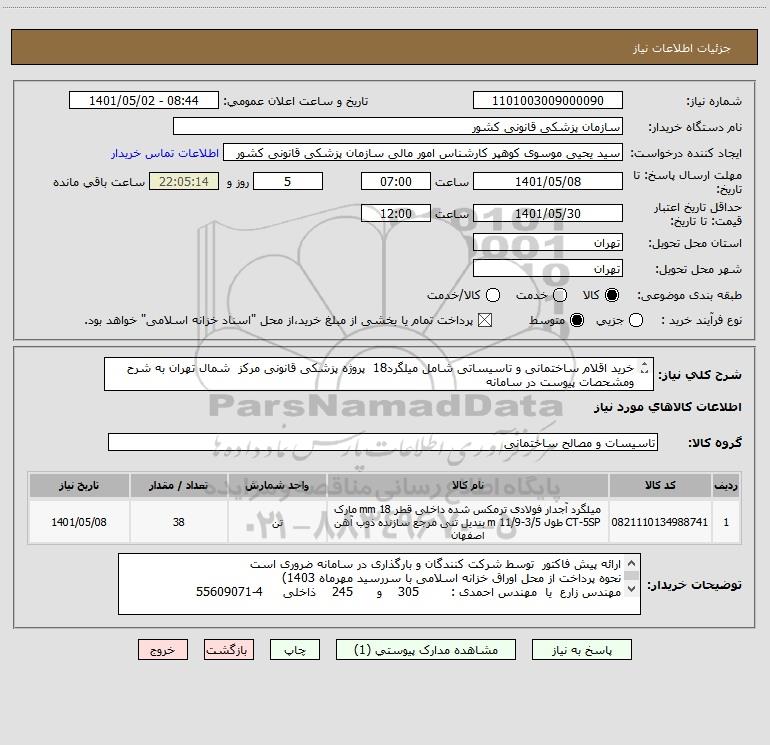This screenshot has width=770, height=745.
Task: Click the خروج exit button
Action: point(163,650)
